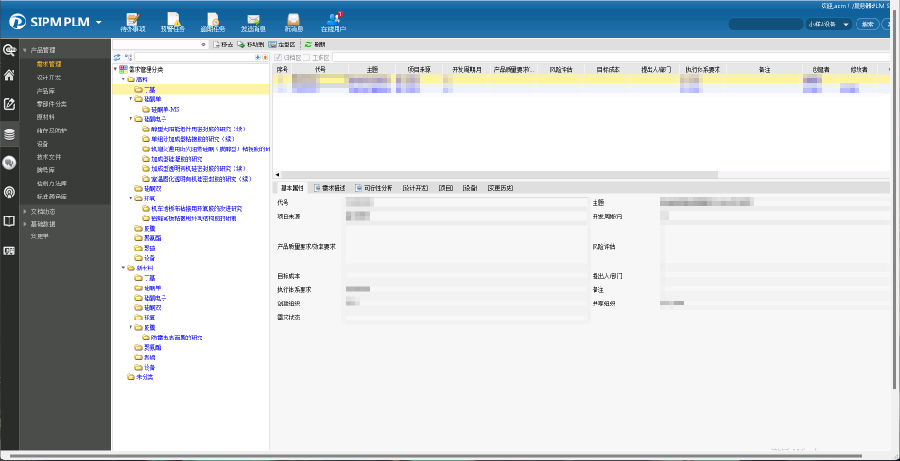
Task: Open 设计开发 in left navigation menu
Action: click(x=50, y=76)
